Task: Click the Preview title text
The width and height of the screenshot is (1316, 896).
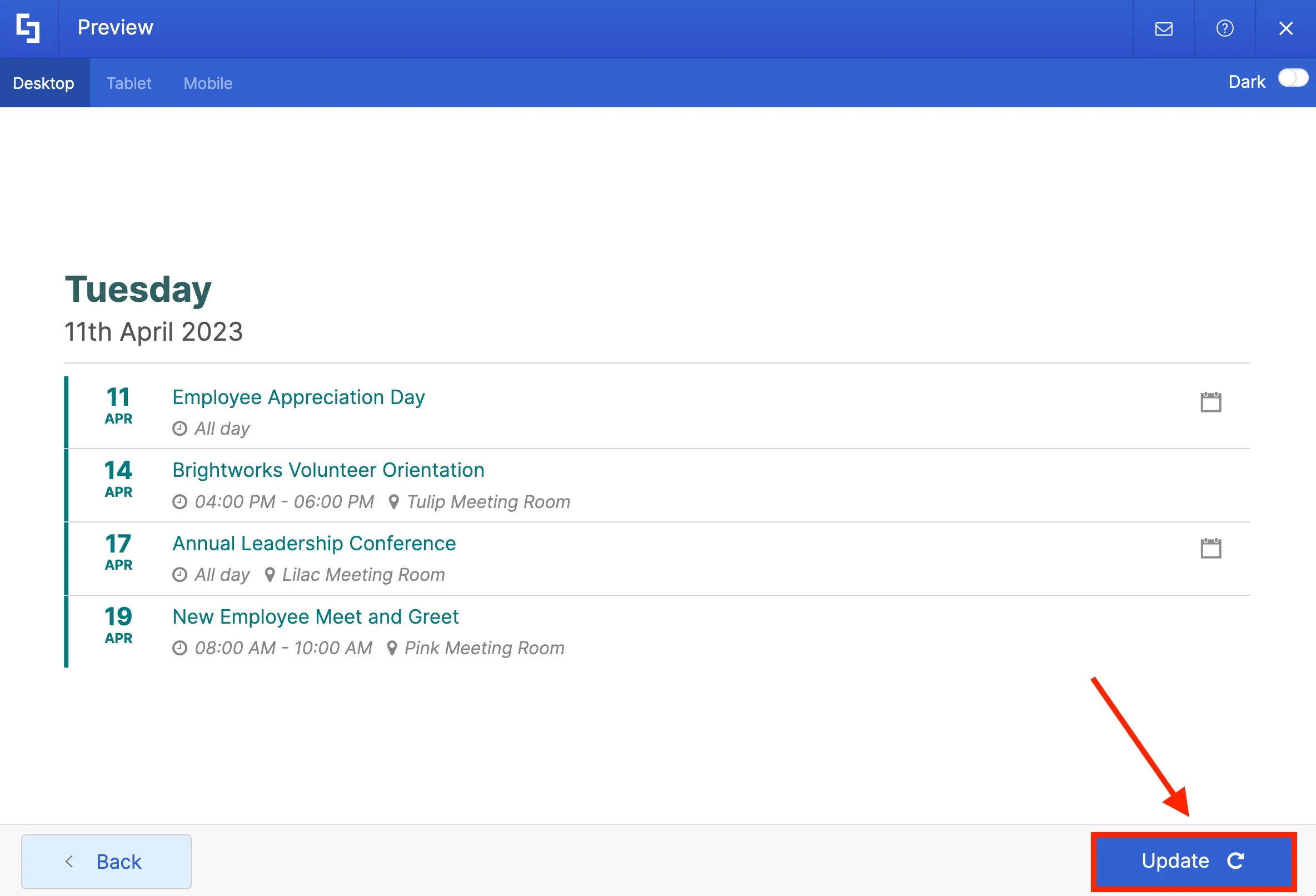Action: (x=115, y=27)
